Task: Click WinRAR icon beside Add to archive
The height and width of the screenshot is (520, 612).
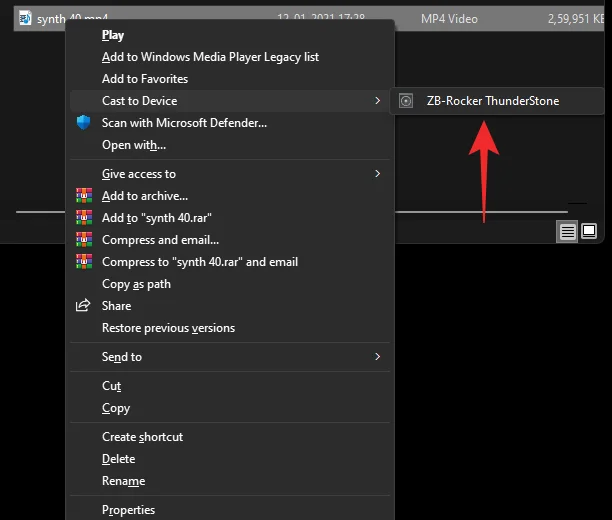Action: [84, 196]
